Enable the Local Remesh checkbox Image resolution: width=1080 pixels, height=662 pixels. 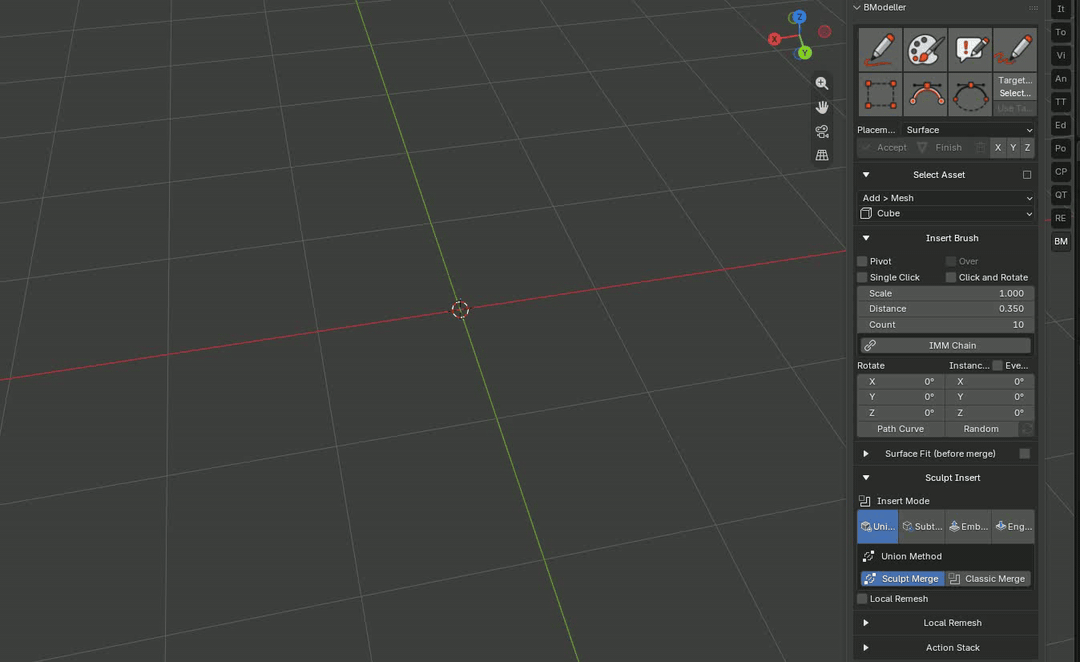[862, 599]
